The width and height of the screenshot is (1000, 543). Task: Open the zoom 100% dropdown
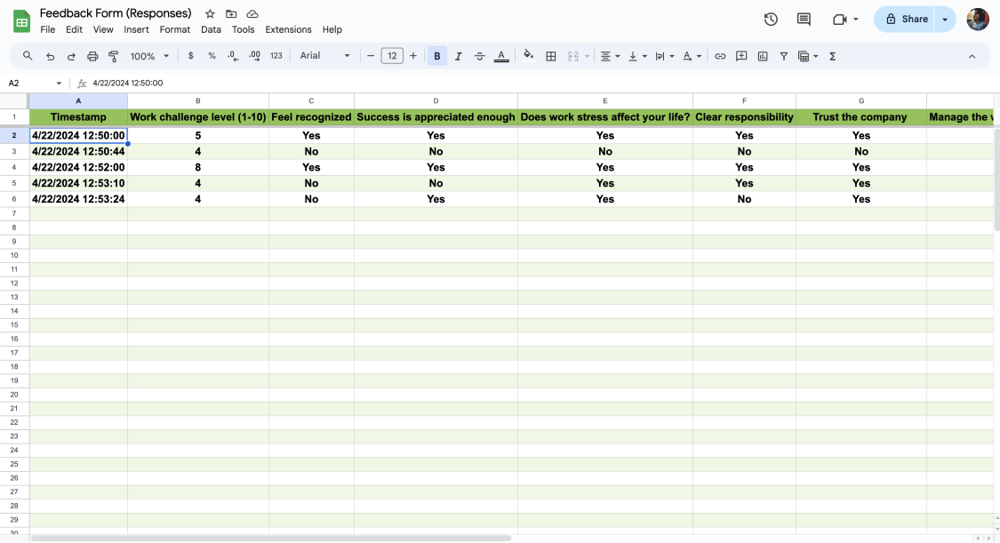tap(149, 57)
